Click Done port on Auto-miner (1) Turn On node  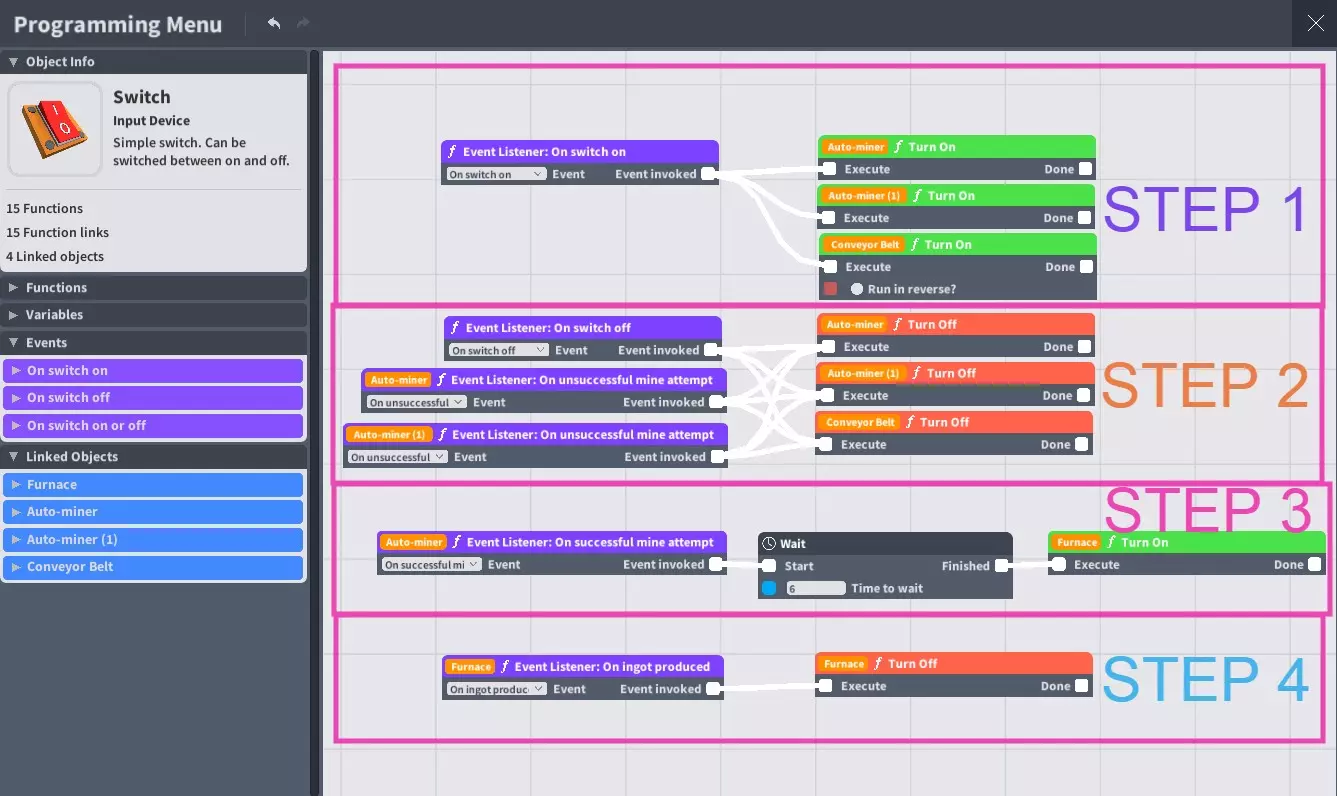tap(1084, 218)
